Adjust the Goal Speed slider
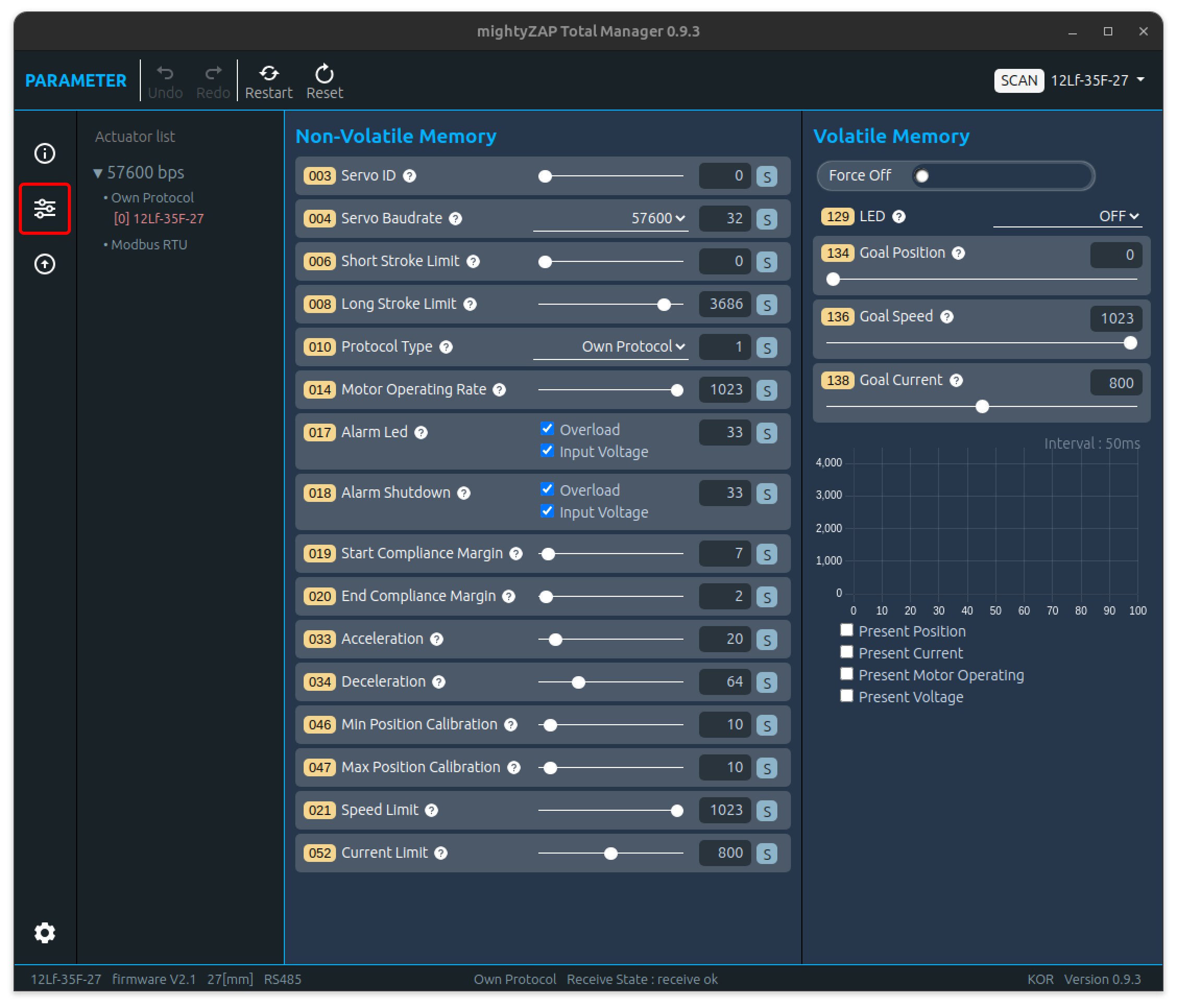The height and width of the screenshot is (1008, 1177). coord(1131,343)
